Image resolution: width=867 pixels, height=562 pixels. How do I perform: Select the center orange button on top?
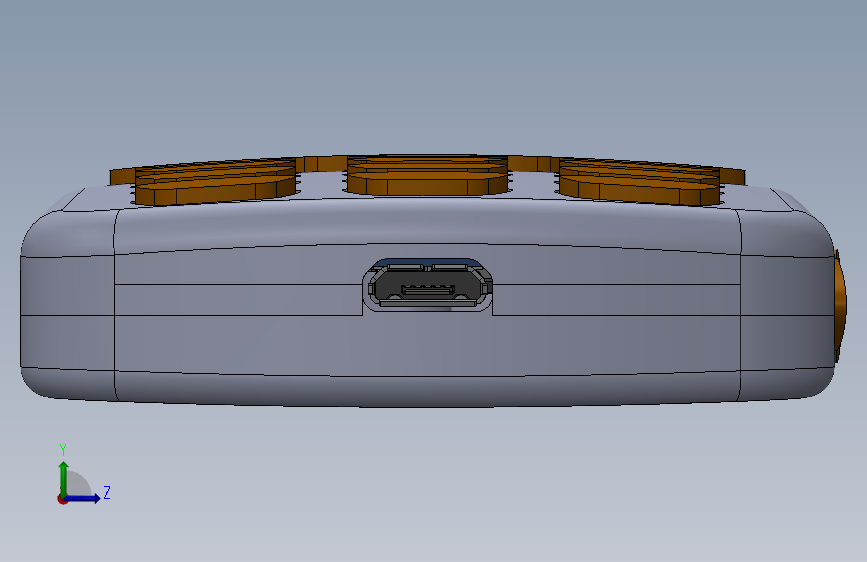point(427,176)
